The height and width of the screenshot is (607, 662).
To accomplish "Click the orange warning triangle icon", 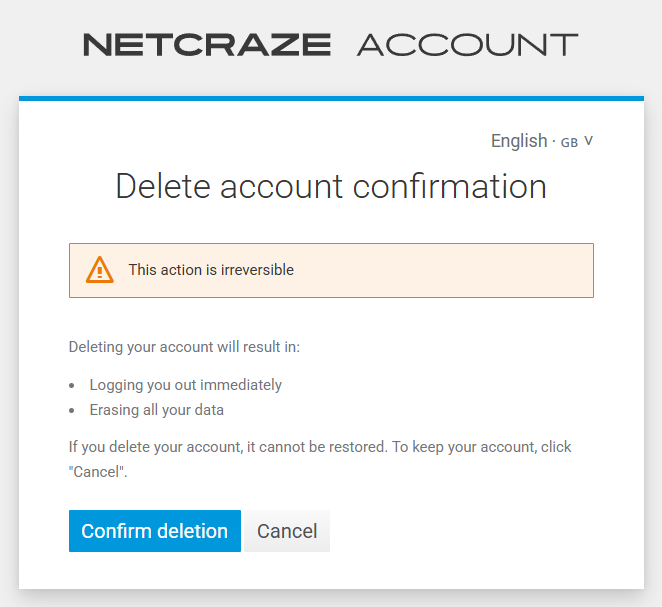I will [x=100, y=270].
